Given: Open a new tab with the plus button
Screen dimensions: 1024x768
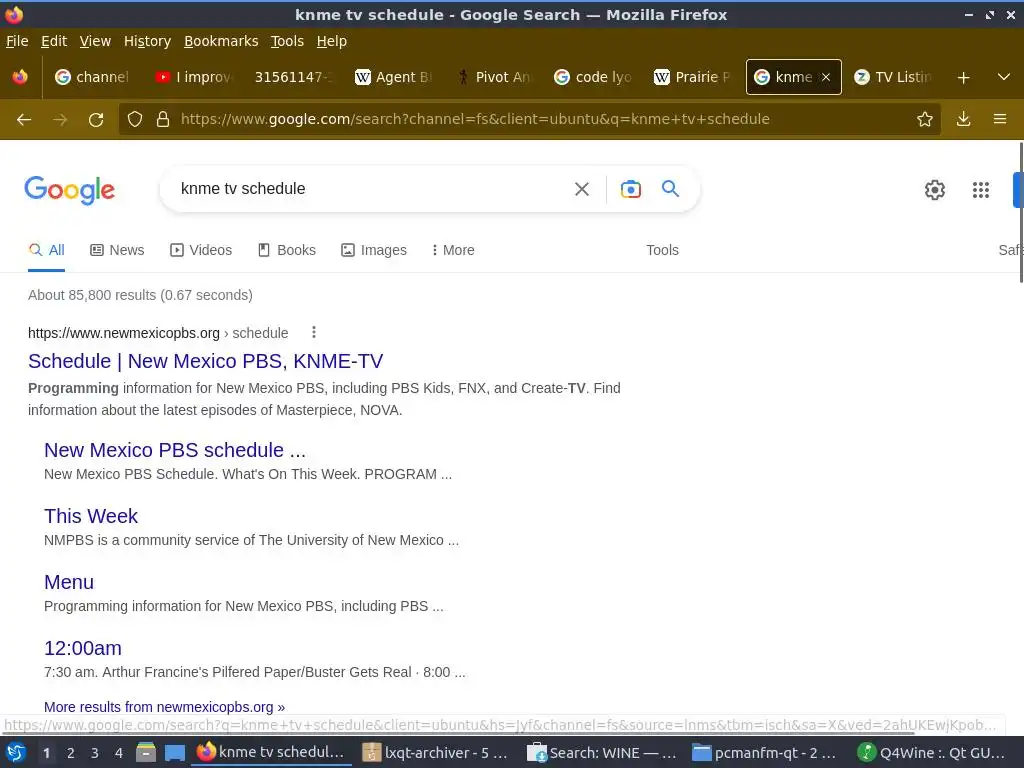Looking at the screenshot, I should click(963, 78).
